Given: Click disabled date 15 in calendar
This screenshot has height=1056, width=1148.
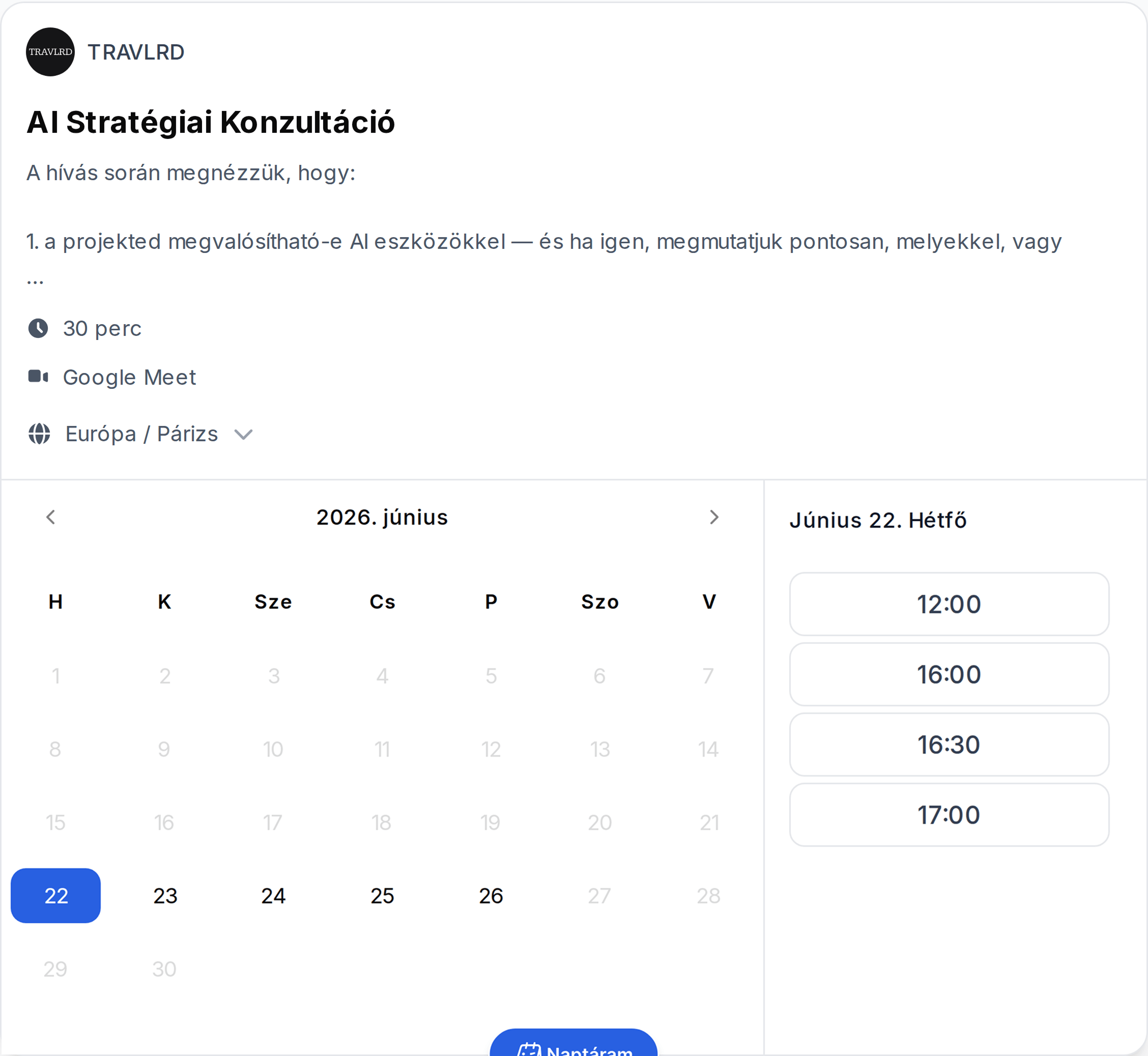Looking at the screenshot, I should (x=55, y=822).
